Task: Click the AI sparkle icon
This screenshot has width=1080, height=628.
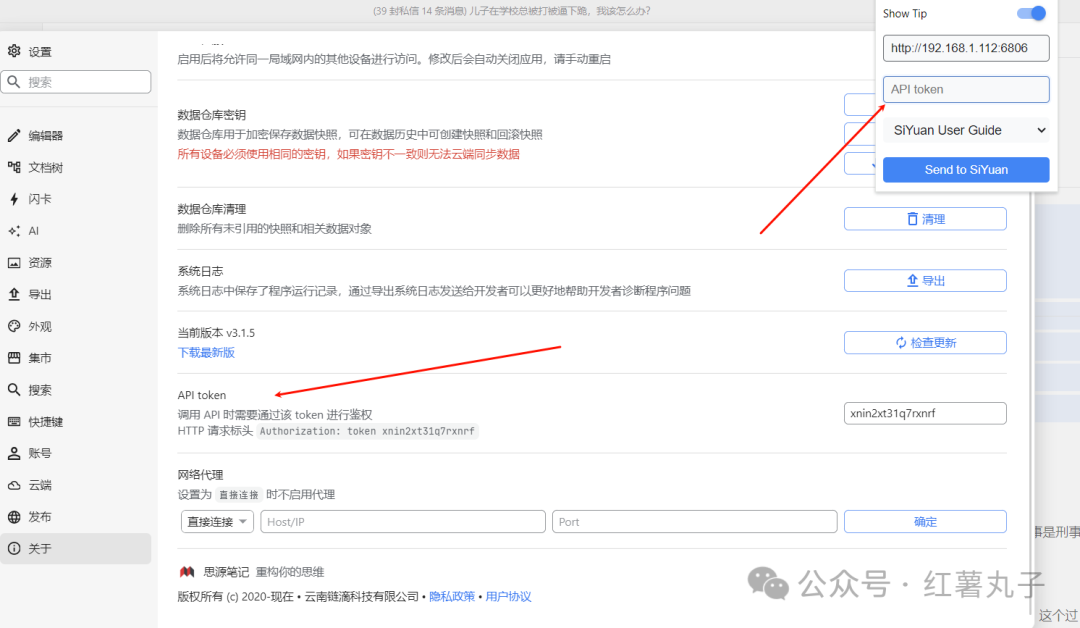Action: (14, 231)
